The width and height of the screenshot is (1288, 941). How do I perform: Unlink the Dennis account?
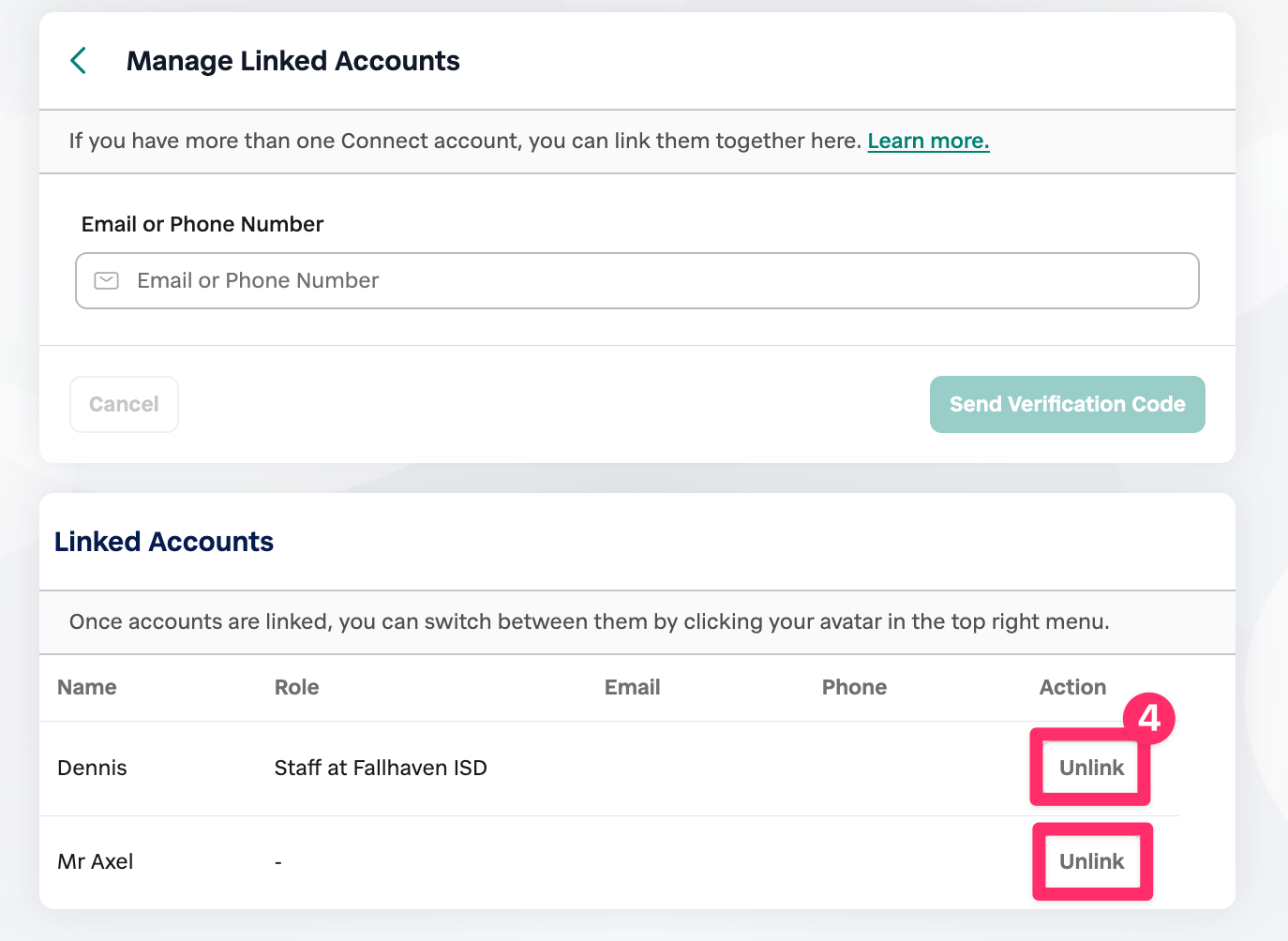1091,768
